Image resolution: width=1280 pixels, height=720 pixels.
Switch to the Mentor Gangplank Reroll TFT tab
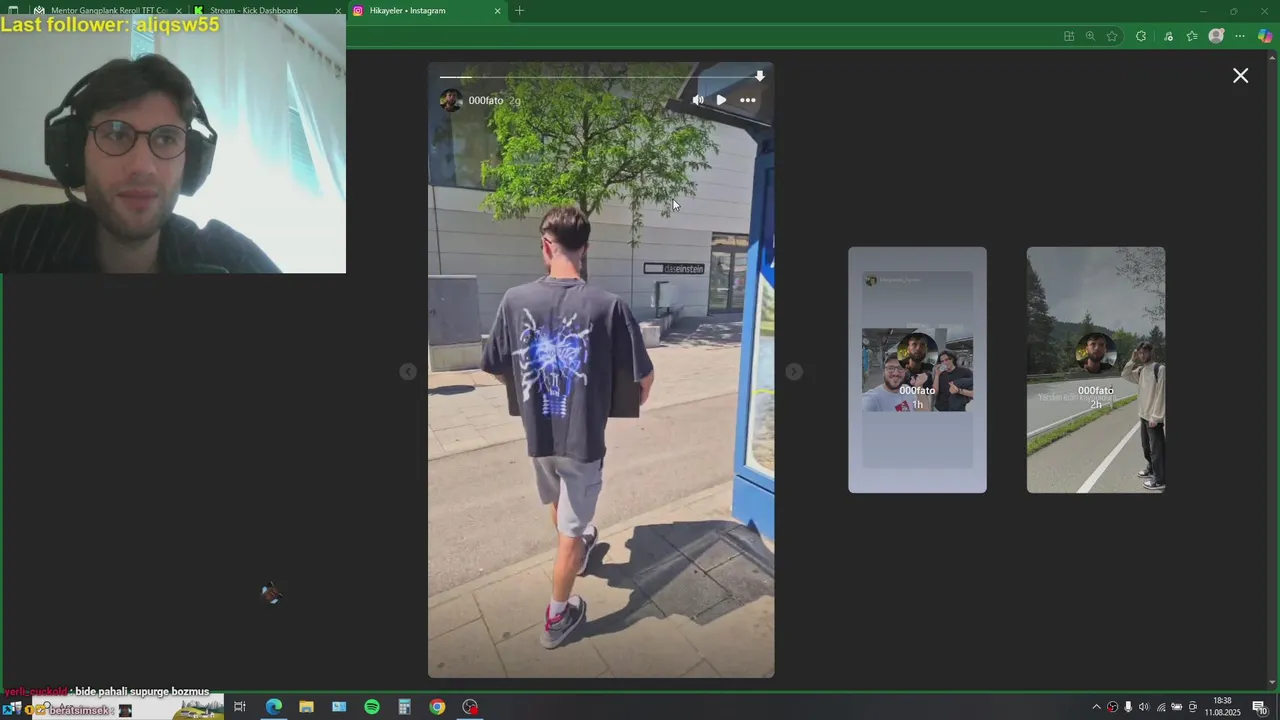[108, 11]
